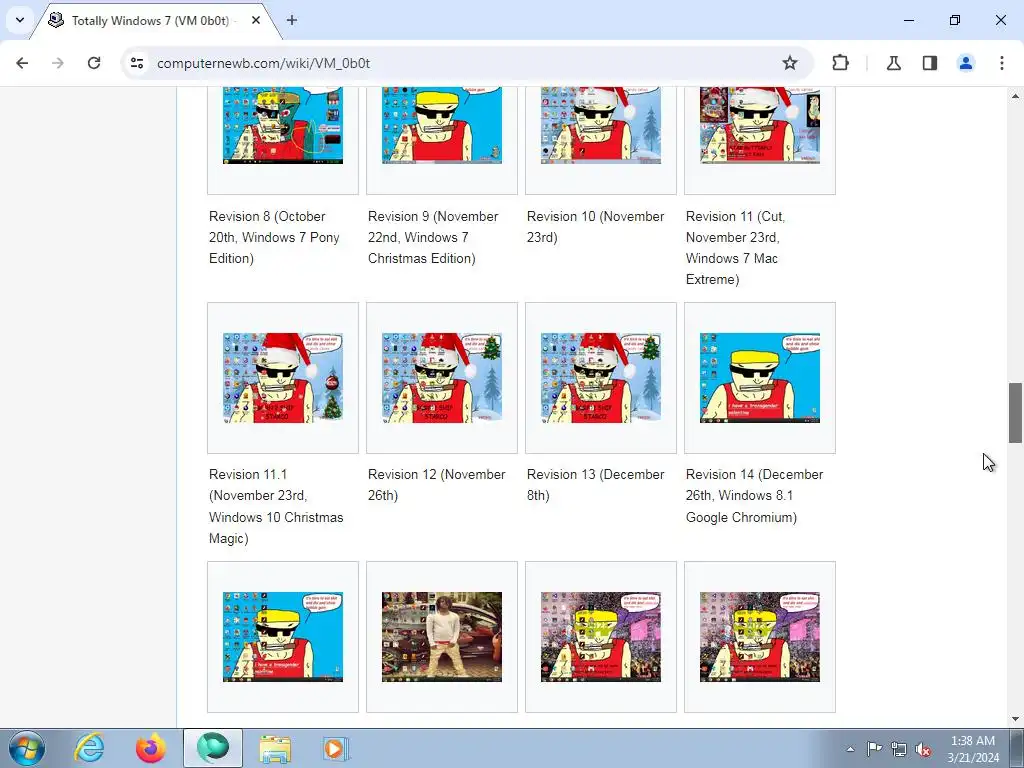Click the Revision 10 (November 23rd) caption

(x=596, y=227)
